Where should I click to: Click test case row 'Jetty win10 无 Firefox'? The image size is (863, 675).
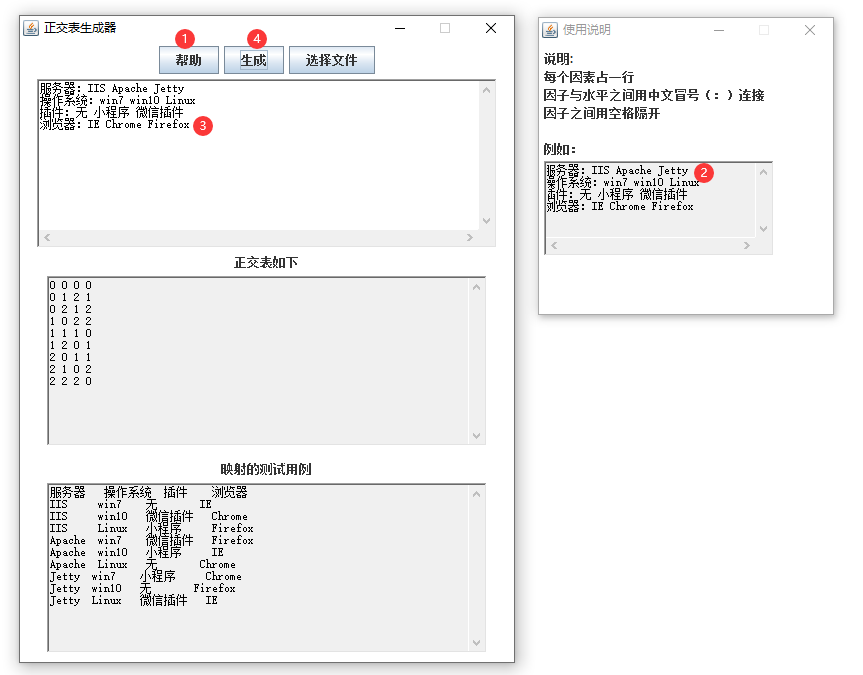tap(143, 589)
